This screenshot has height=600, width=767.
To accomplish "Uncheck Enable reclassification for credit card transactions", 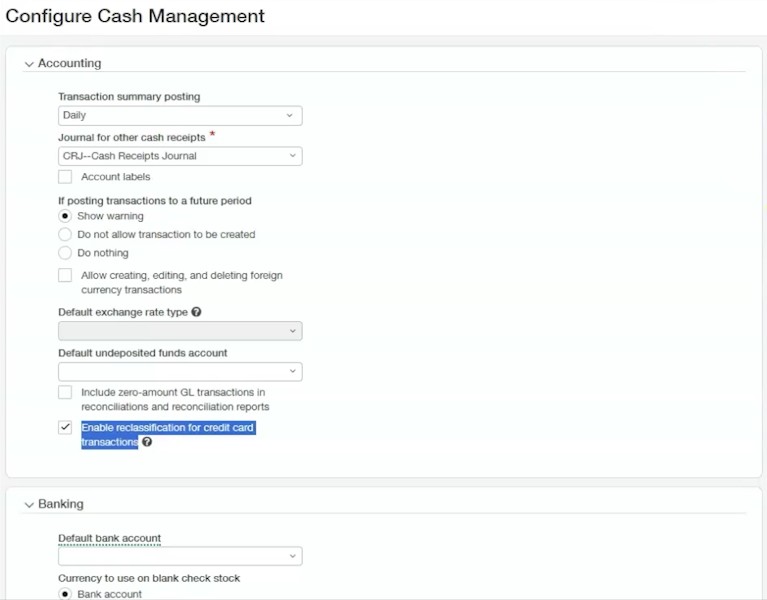I will pyautogui.click(x=65, y=427).
